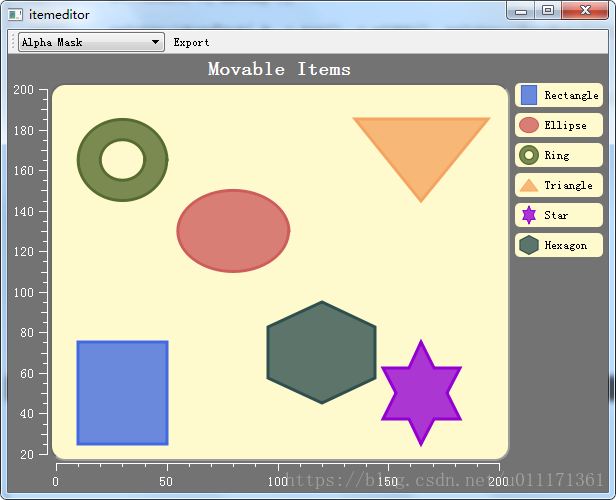Click the Ring legend icon
The image size is (616, 500).
click(x=529, y=155)
